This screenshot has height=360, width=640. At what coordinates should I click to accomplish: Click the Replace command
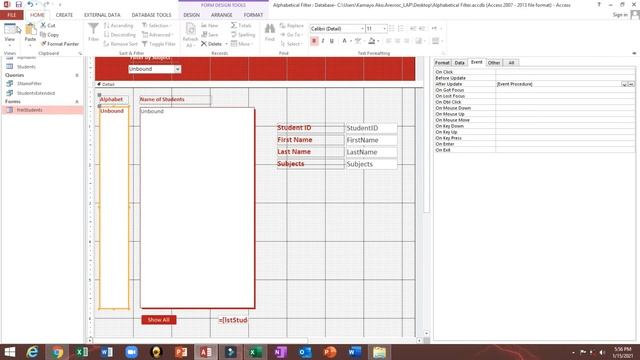coord(292,25)
